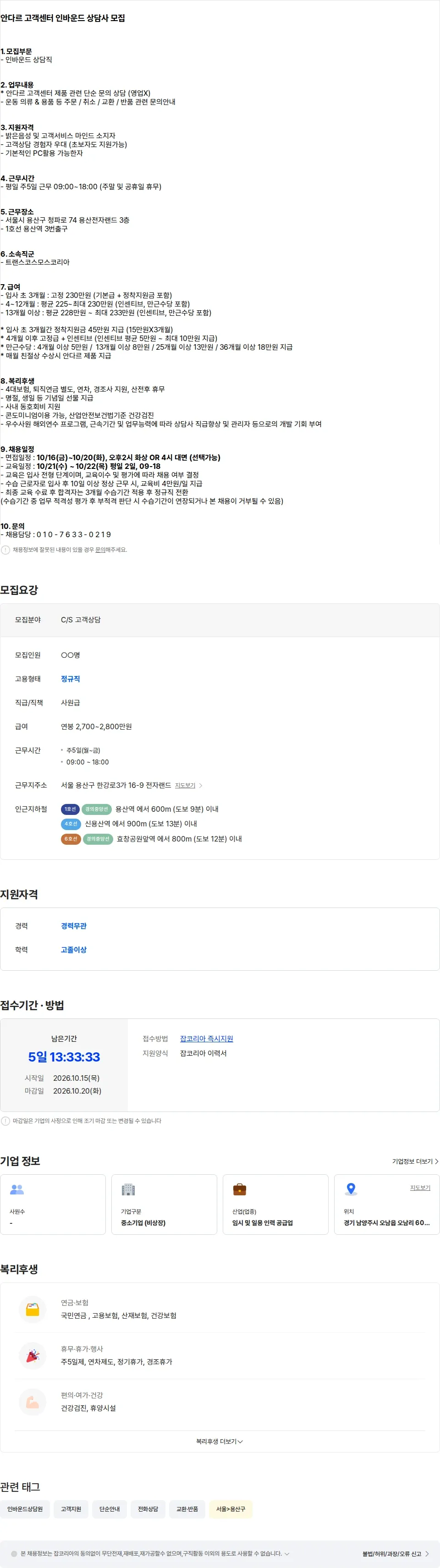The height and width of the screenshot is (1568, 440).
Task: Select the 고객지원 tag
Action: coord(71,1509)
